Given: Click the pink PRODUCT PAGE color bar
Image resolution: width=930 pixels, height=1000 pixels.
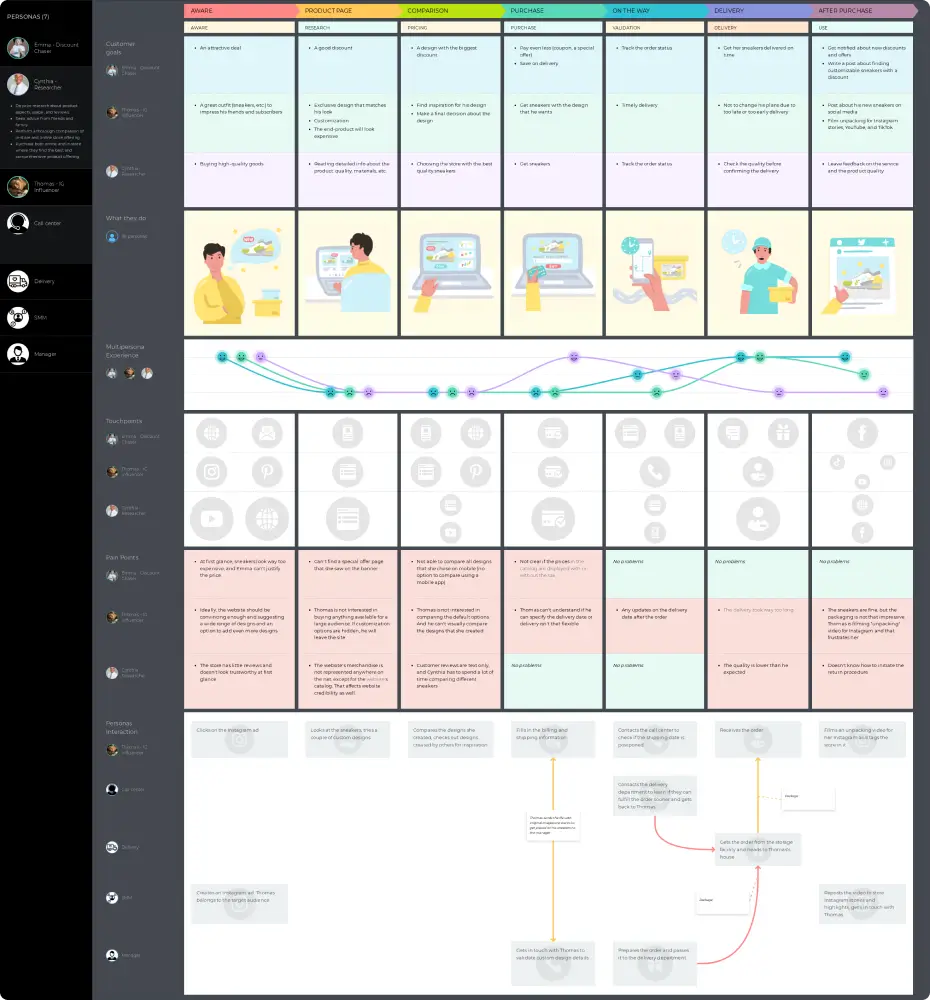Looking at the screenshot, I should 345,10.
